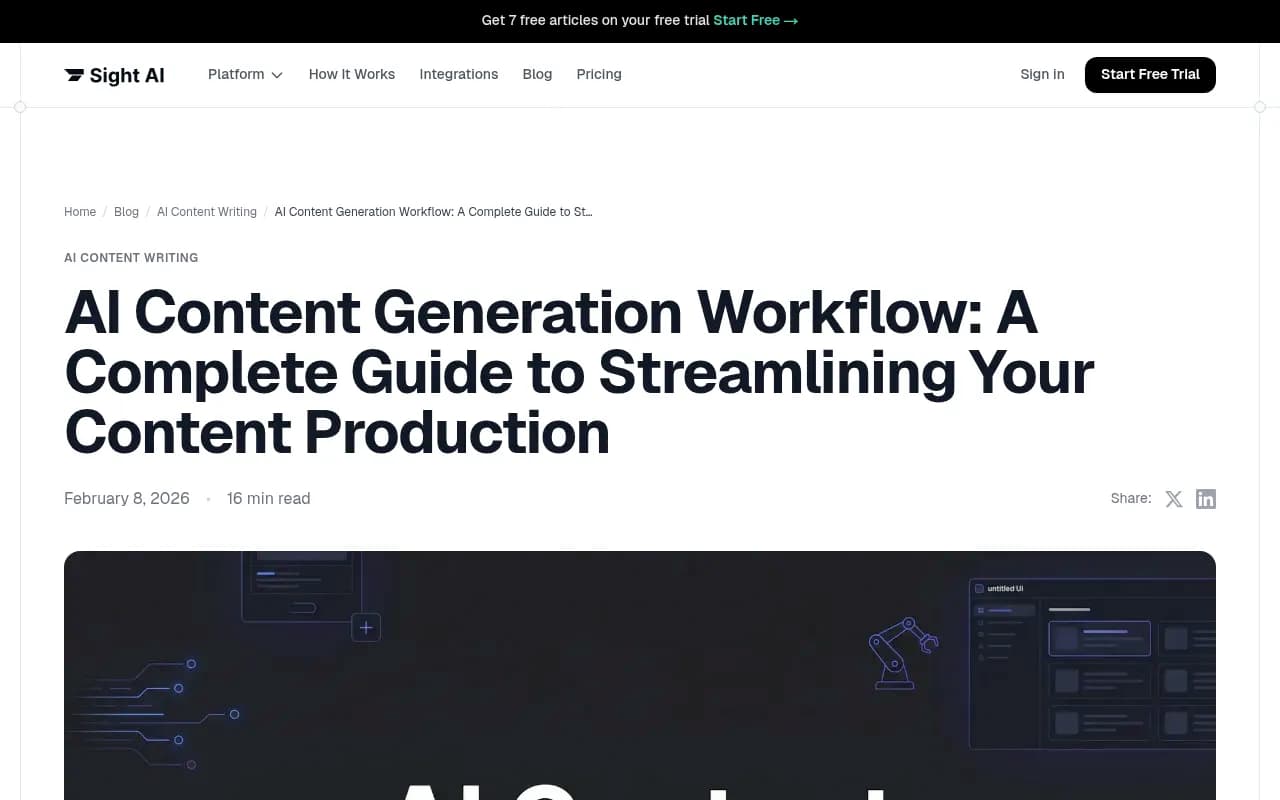
Task: Click the Start Free Trial button
Action: pos(1150,74)
